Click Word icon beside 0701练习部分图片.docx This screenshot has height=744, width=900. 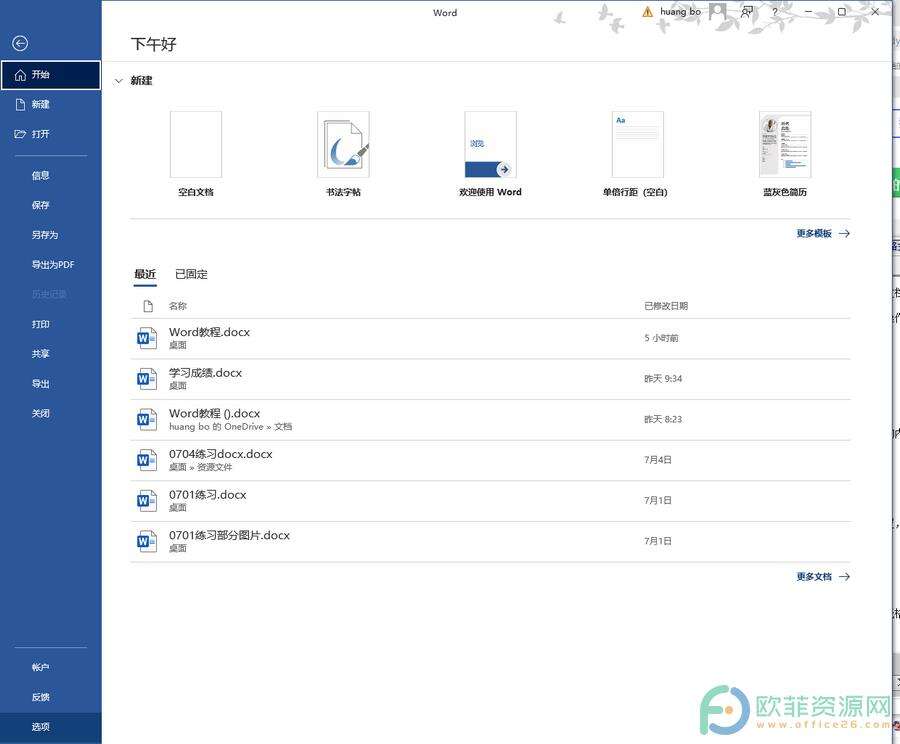(x=147, y=542)
